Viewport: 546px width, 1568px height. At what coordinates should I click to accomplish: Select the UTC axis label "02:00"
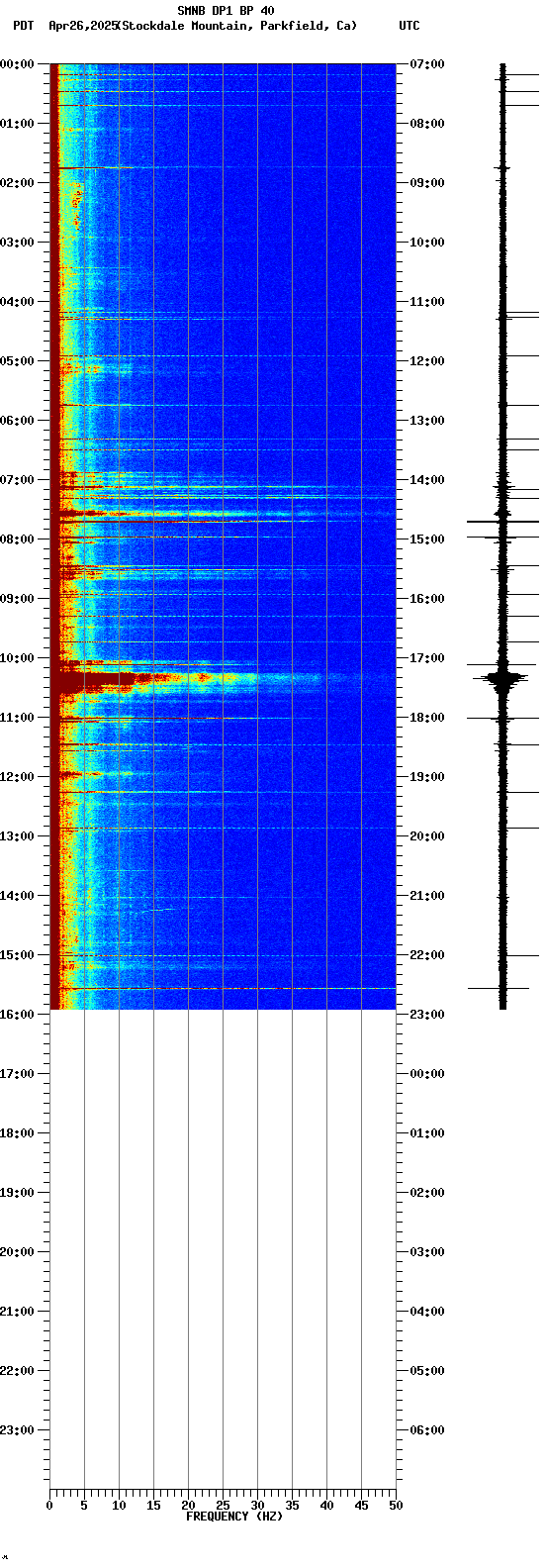pyautogui.click(x=427, y=1193)
